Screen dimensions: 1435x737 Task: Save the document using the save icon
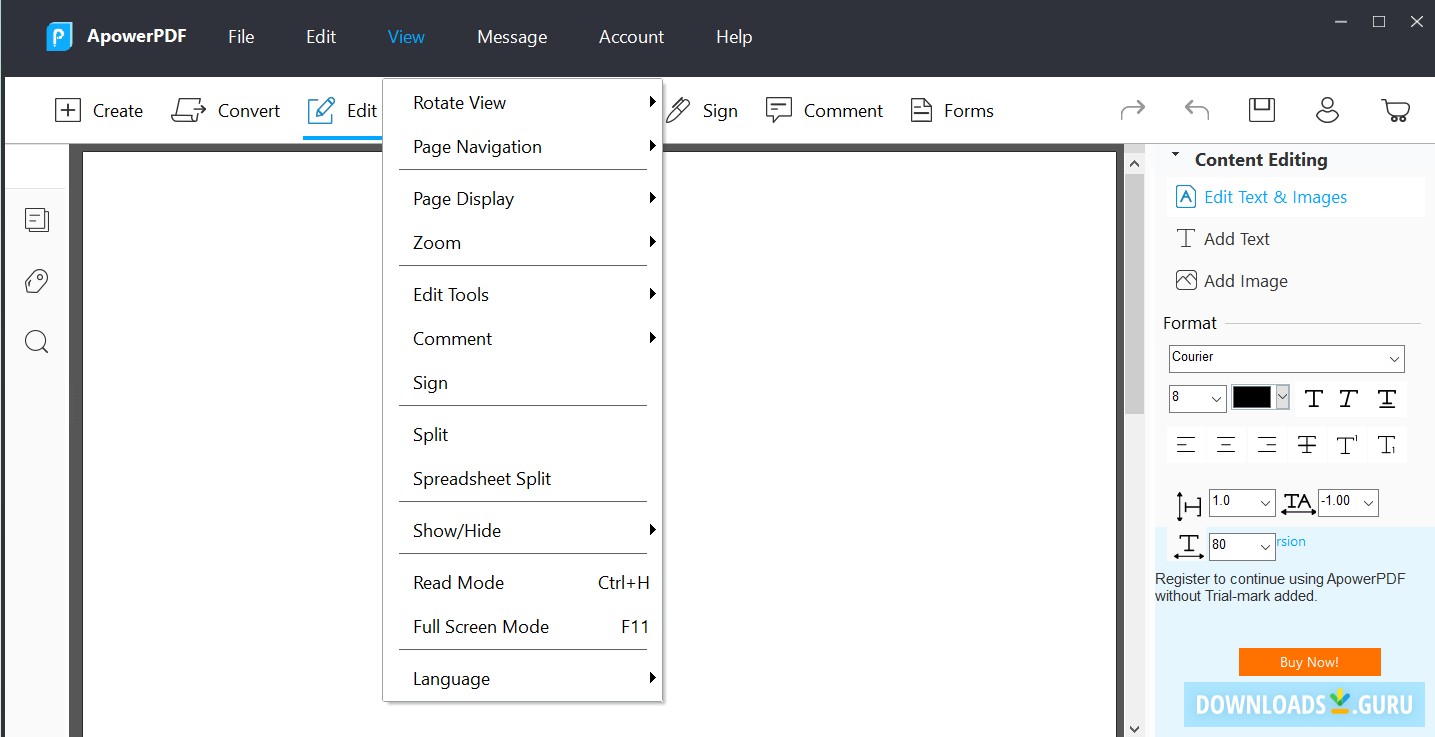[1261, 110]
